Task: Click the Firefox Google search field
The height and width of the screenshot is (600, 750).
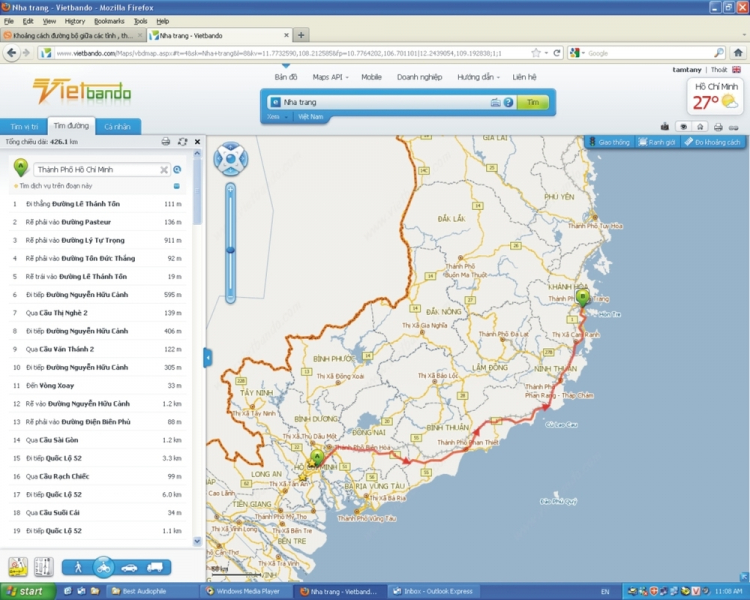Action: click(650, 53)
